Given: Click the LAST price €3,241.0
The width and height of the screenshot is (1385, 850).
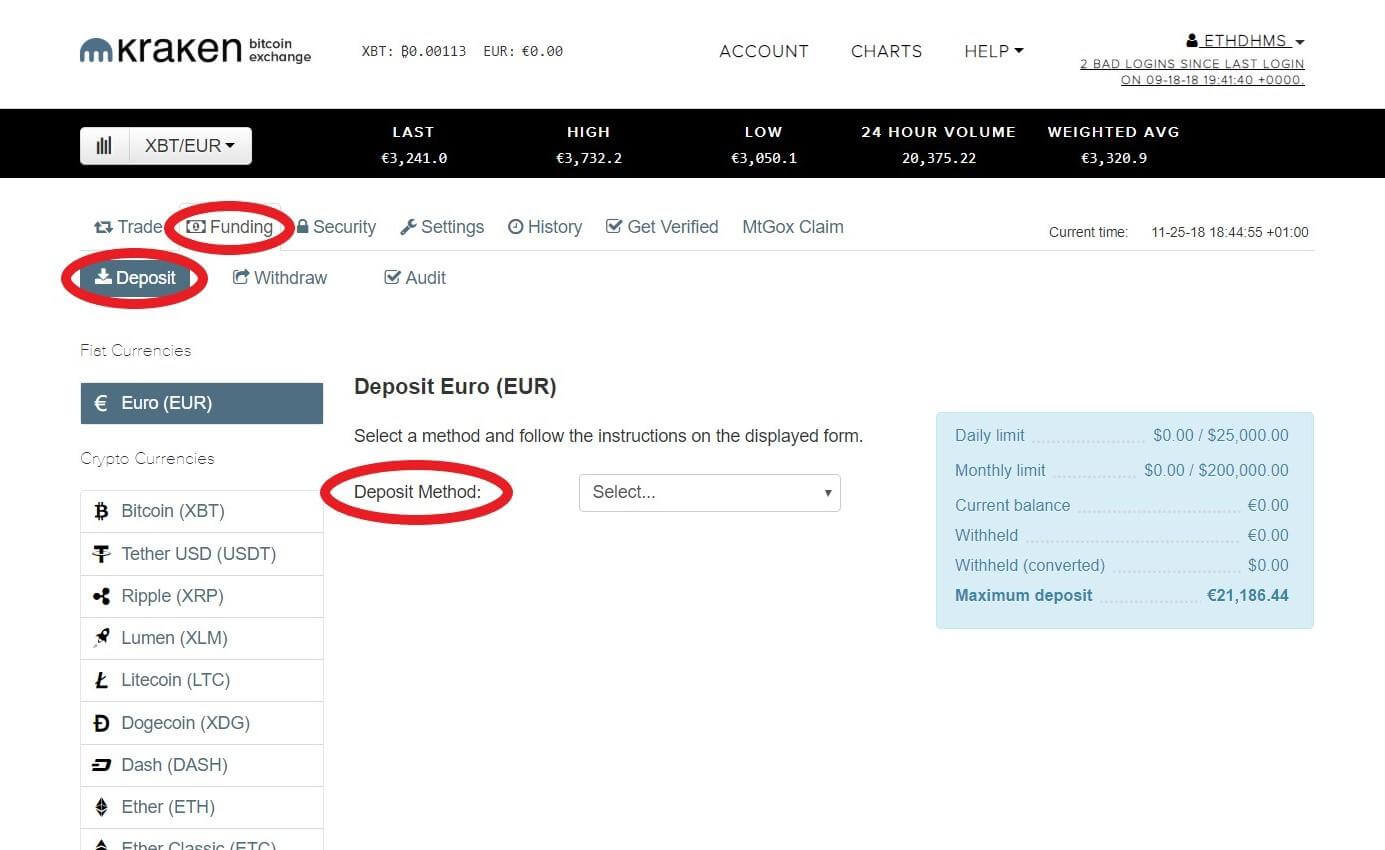Looking at the screenshot, I should tap(414, 158).
